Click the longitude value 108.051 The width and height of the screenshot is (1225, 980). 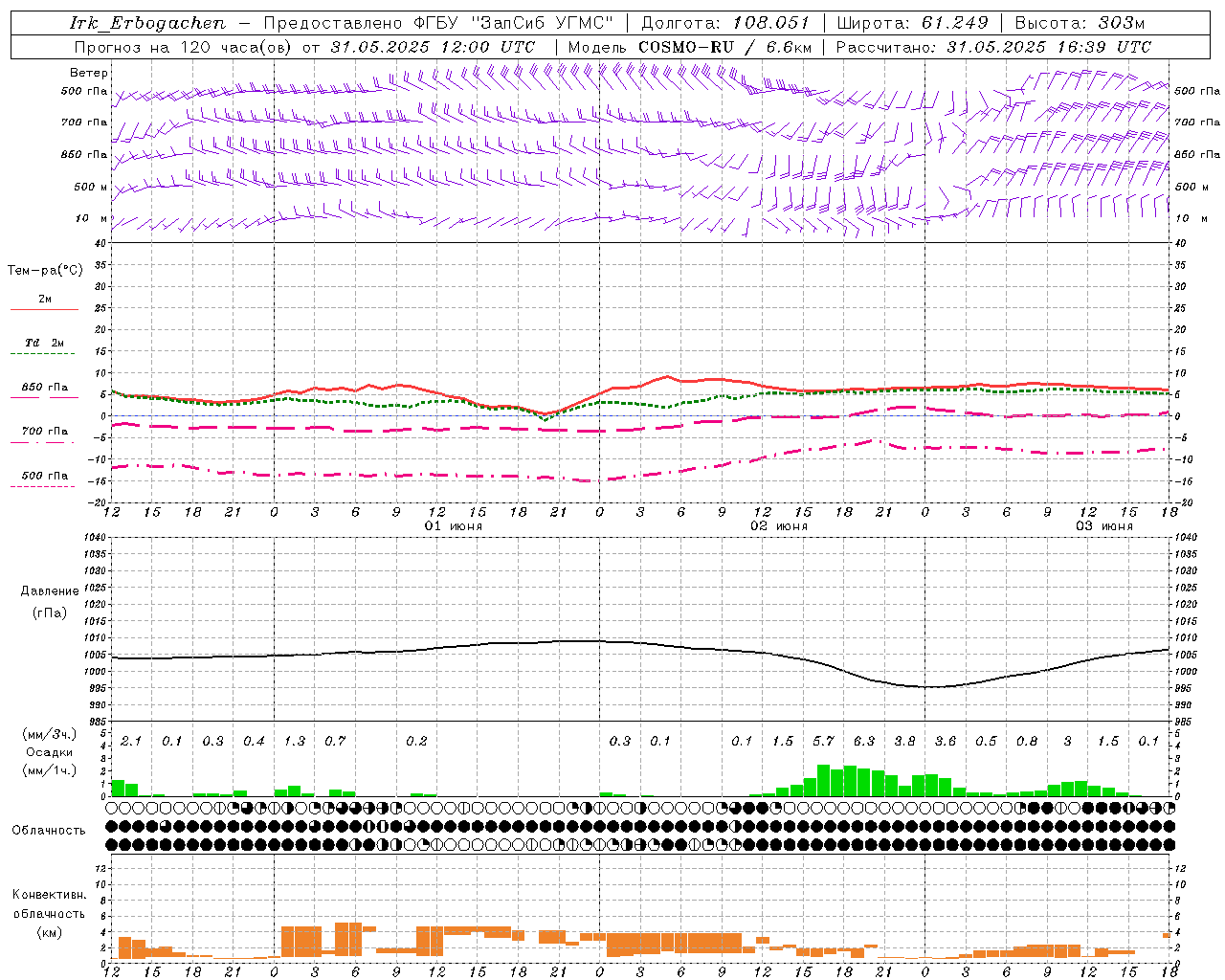tap(771, 23)
